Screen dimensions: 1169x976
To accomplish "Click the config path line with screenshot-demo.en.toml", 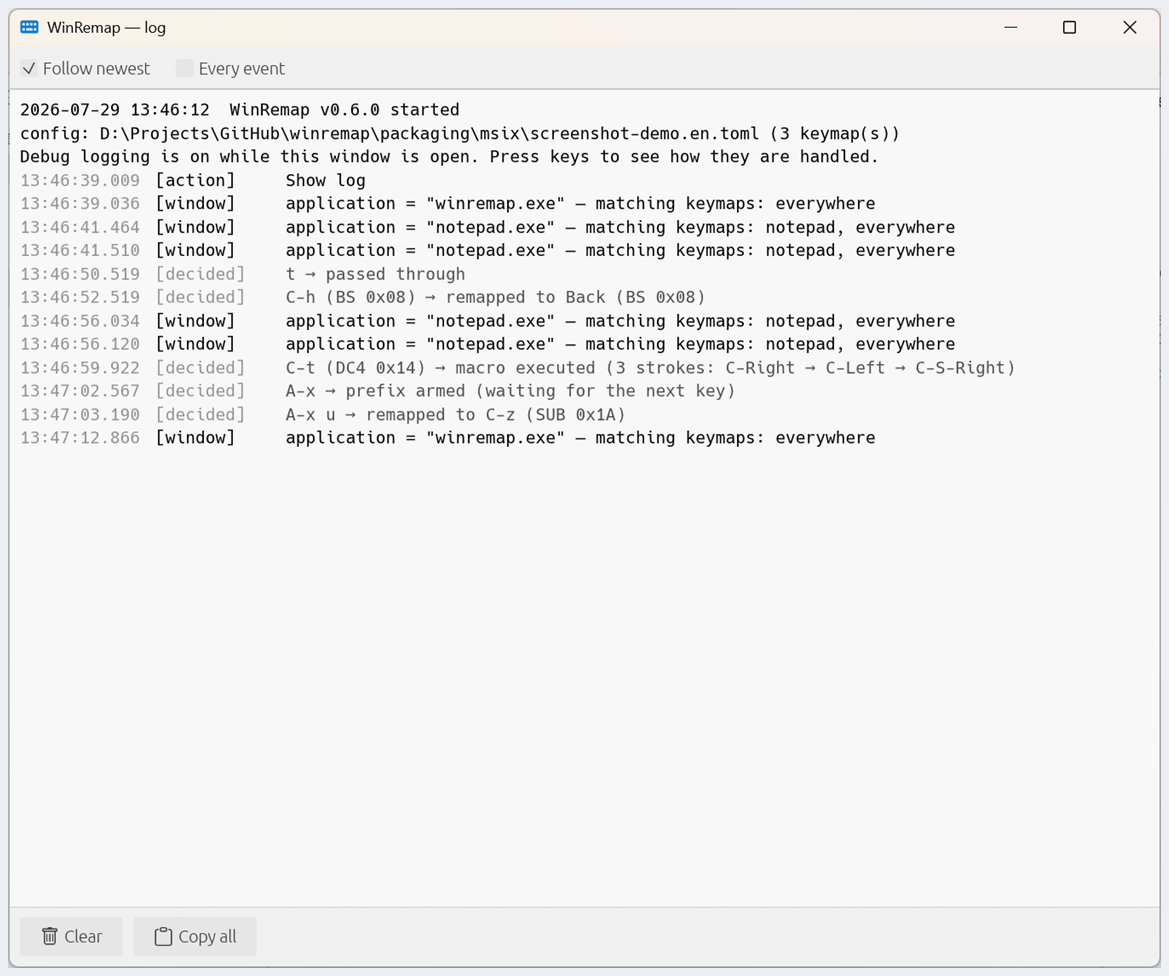I will click(459, 133).
